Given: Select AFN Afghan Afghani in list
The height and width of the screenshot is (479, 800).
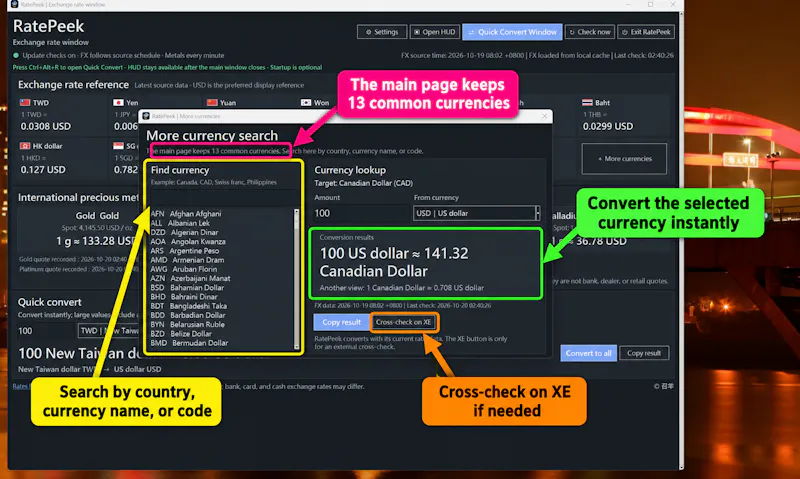Looking at the screenshot, I should [186, 214].
